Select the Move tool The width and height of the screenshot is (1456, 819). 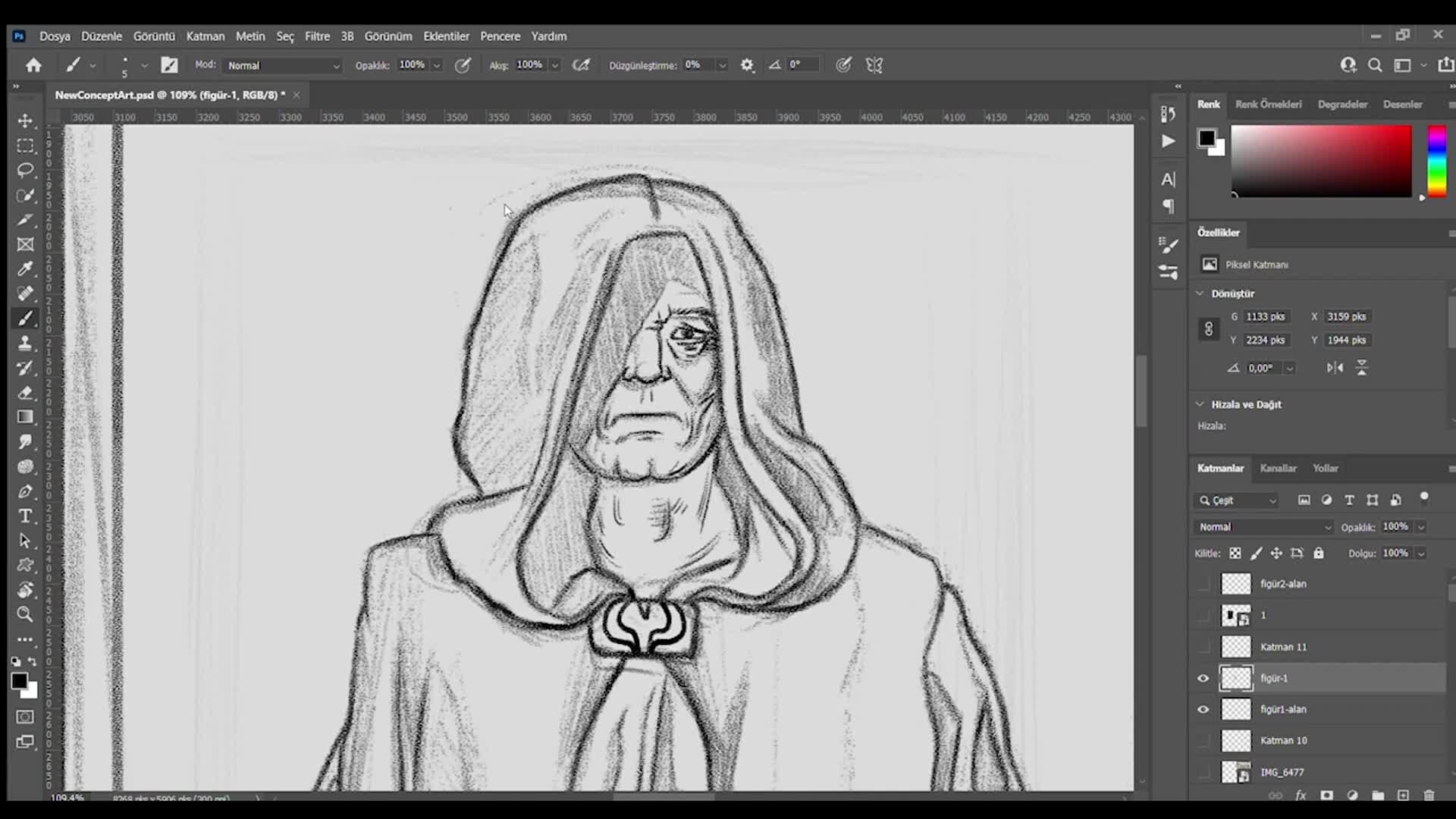25,121
